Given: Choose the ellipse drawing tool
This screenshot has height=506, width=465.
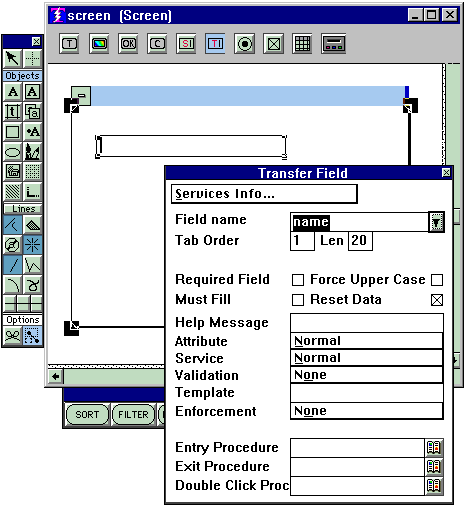Looking at the screenshot, I should tap(13, 152).
